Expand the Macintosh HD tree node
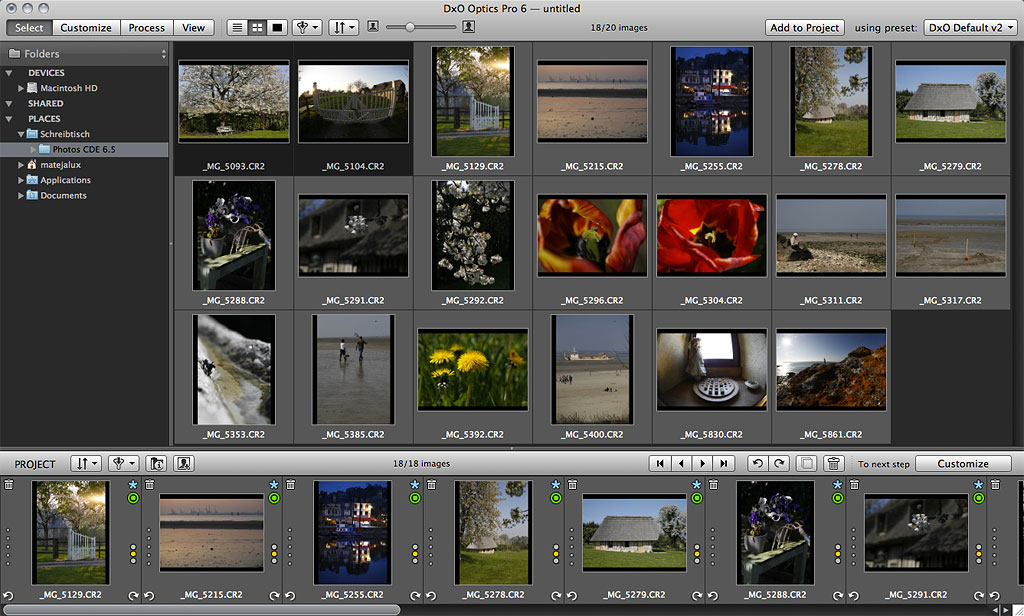The height and width of the screenshot is (616, 1024). coord(23,88)
